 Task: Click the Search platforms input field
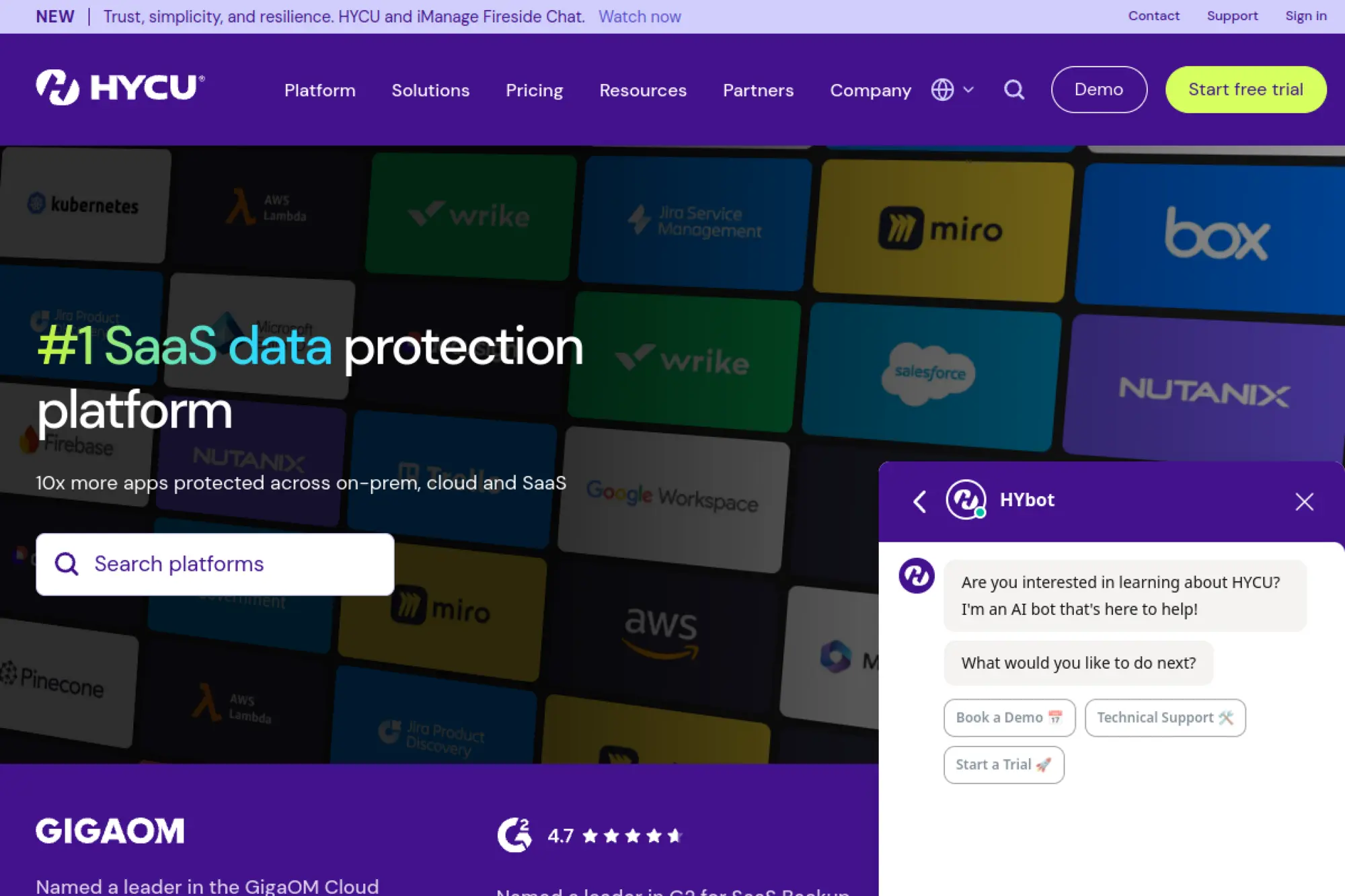[x=215, y=564]
